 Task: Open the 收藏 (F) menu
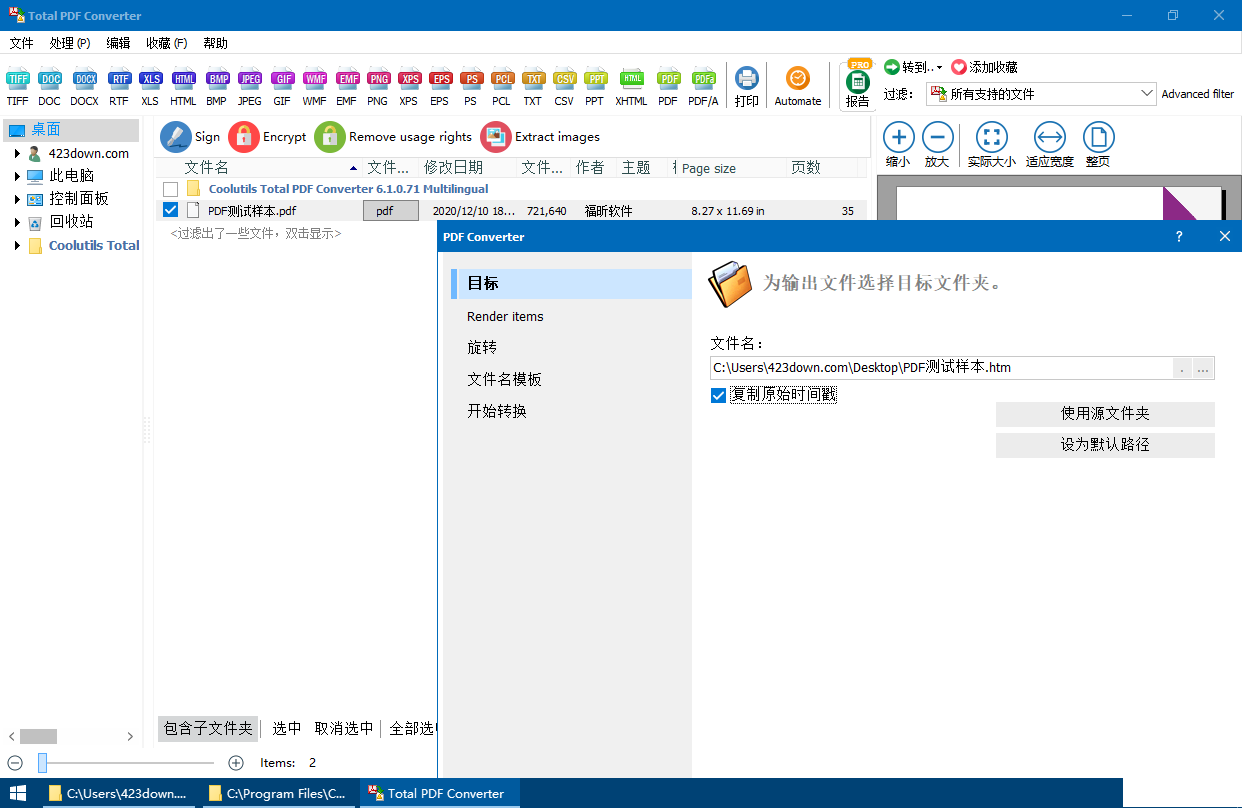[x=166, y=43]
